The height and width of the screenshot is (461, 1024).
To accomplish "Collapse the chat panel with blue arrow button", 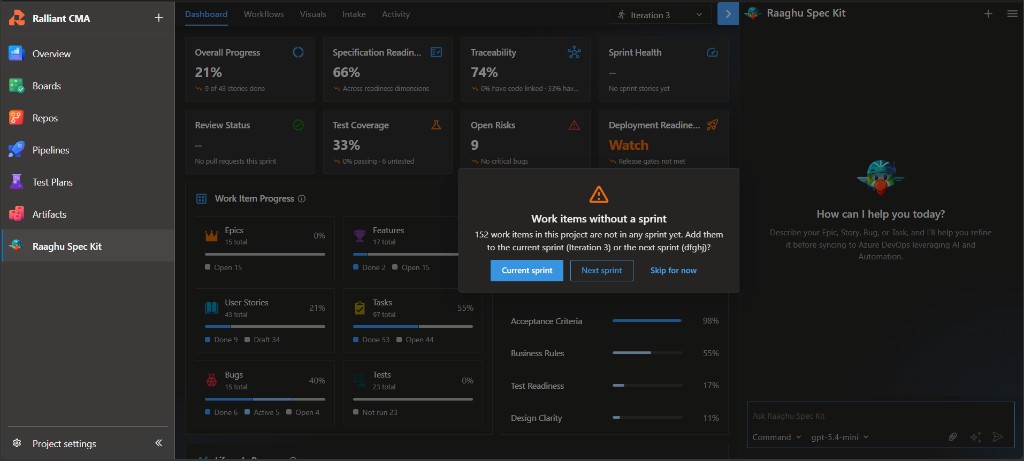I will 728,14.
